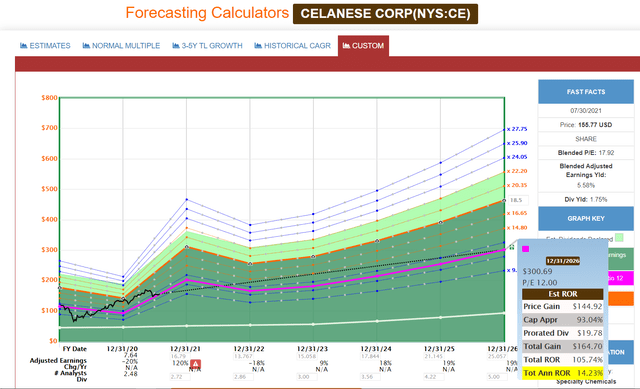Click the chart icon beside 3-5Y TL GROWTH

pyautogui.click(x=176, y=46)
